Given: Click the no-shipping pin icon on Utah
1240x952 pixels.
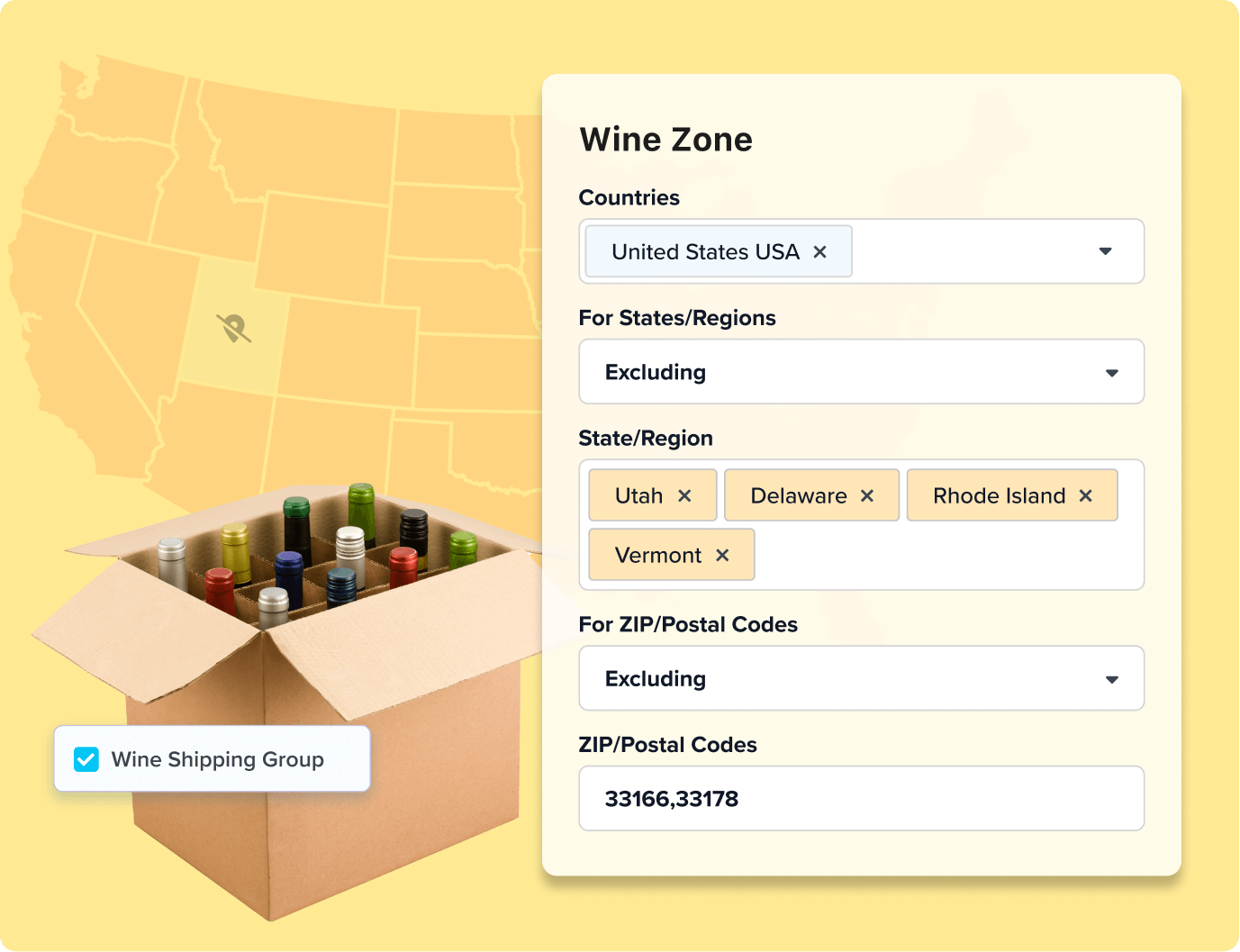Looking at the screenshot, I should (x=234, y=328).
